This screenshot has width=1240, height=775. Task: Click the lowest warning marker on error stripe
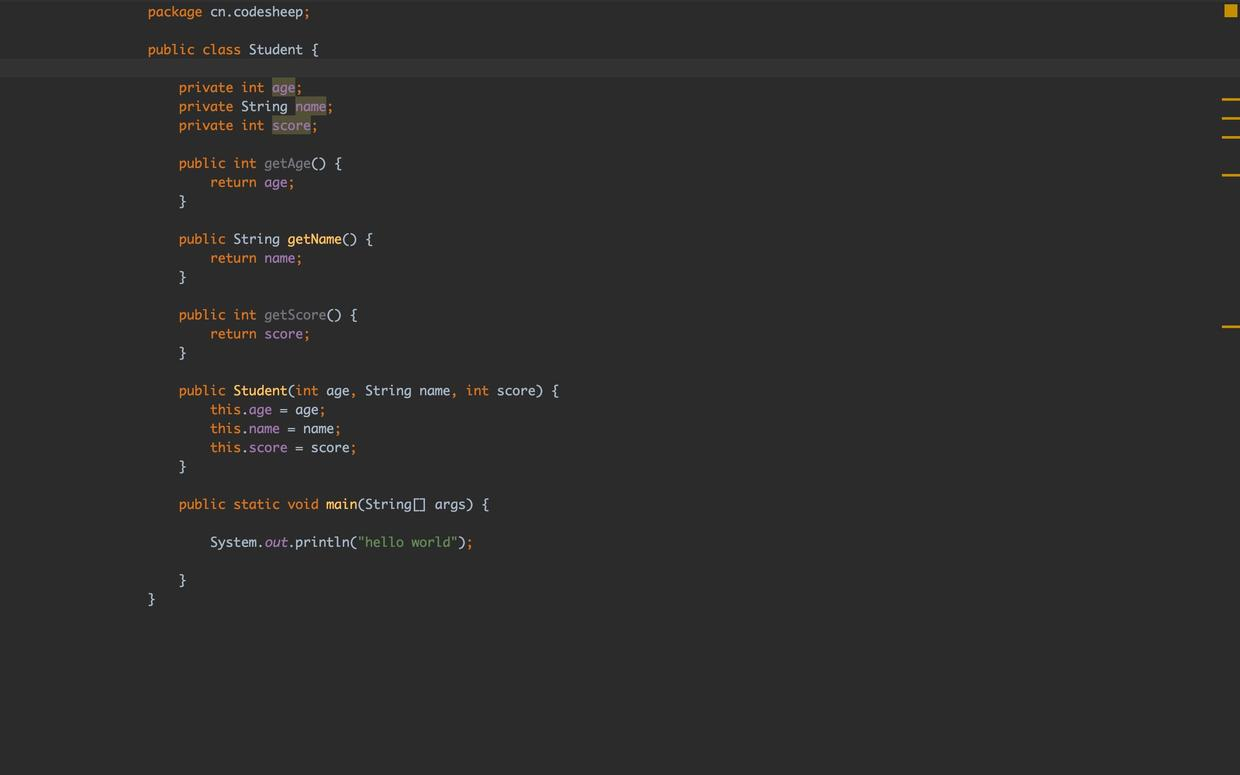(x=1231, y=326)
